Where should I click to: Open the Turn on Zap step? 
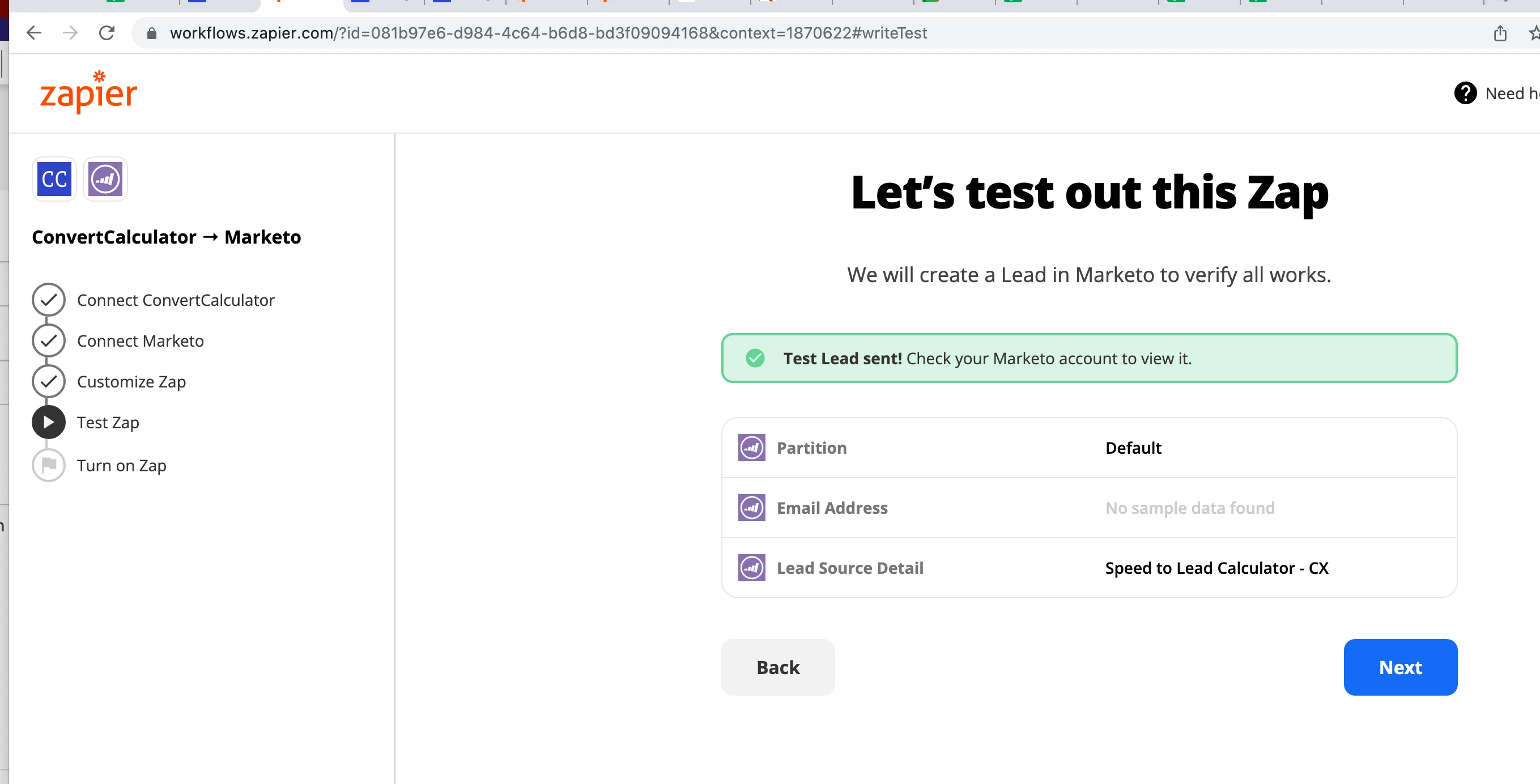[x=48, y=465]
